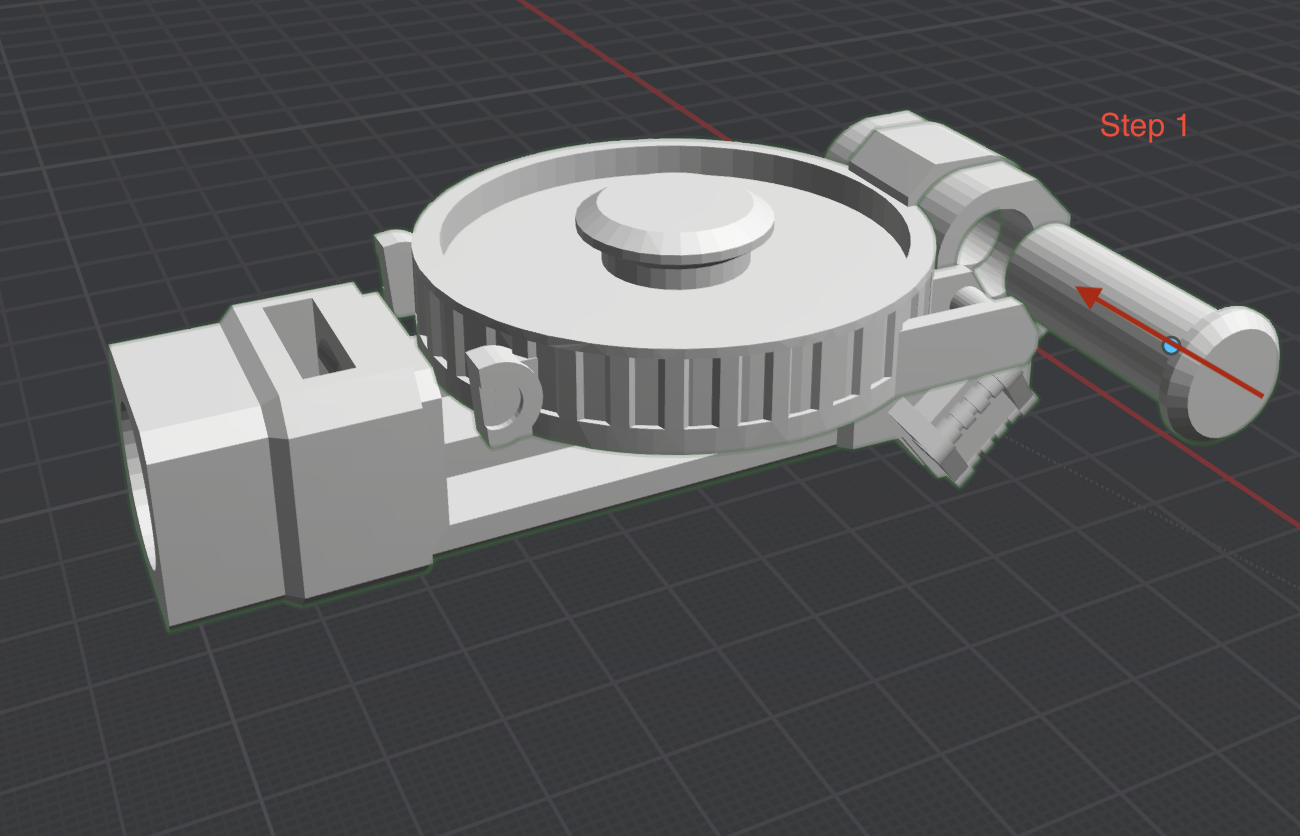Click the Step 1 label
Image resolution: width=1300 pixels, height=836 pixels.
pyautogui.click(x=1146, y=126)
